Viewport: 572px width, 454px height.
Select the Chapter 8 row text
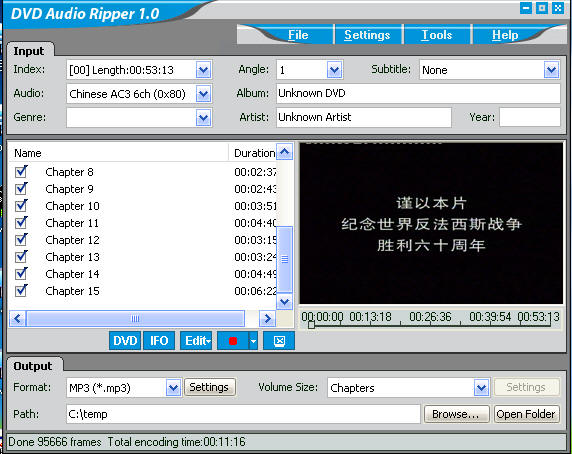69,172
